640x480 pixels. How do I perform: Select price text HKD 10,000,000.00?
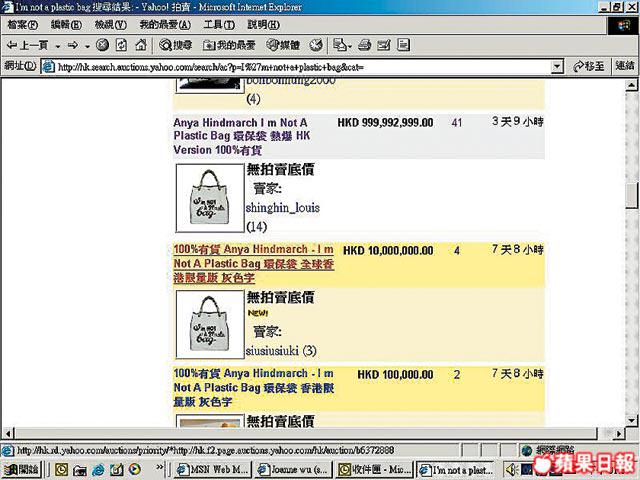[x=388, y=250]
